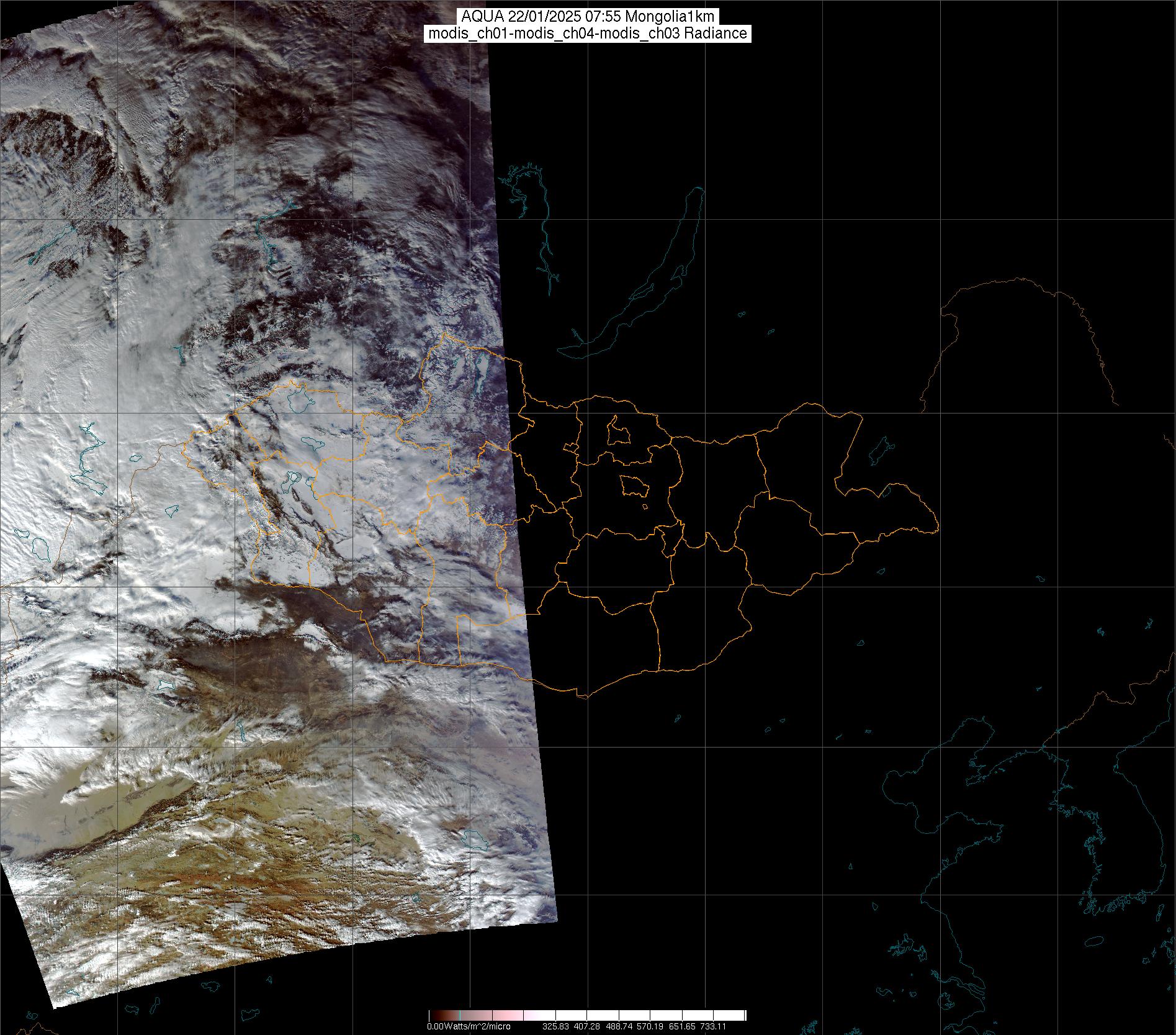Click the modis_ch01-modis_ch04-modis_ch03 Radiance caption
The image size is (1176, 1035).
(x=588, y=34)
